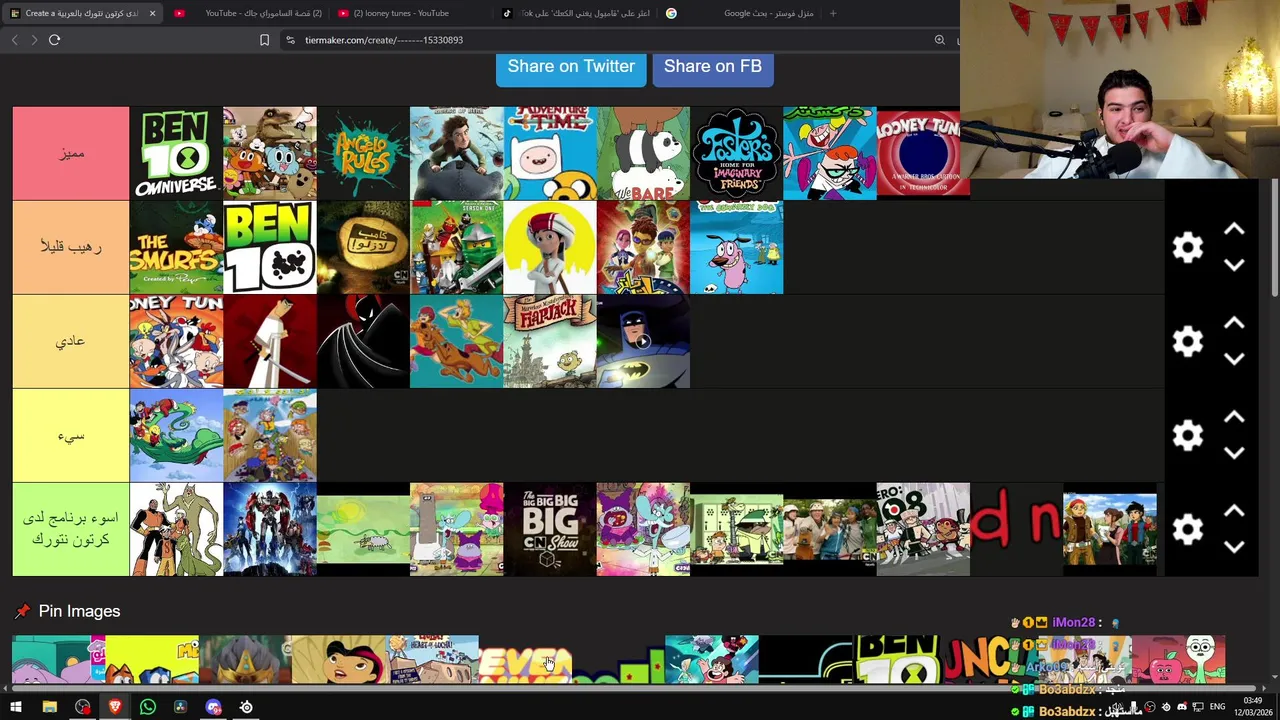Move bottom green tier up with arrow
Image resolution: width=1280 pixels, height=720 pixels.
1234,512
